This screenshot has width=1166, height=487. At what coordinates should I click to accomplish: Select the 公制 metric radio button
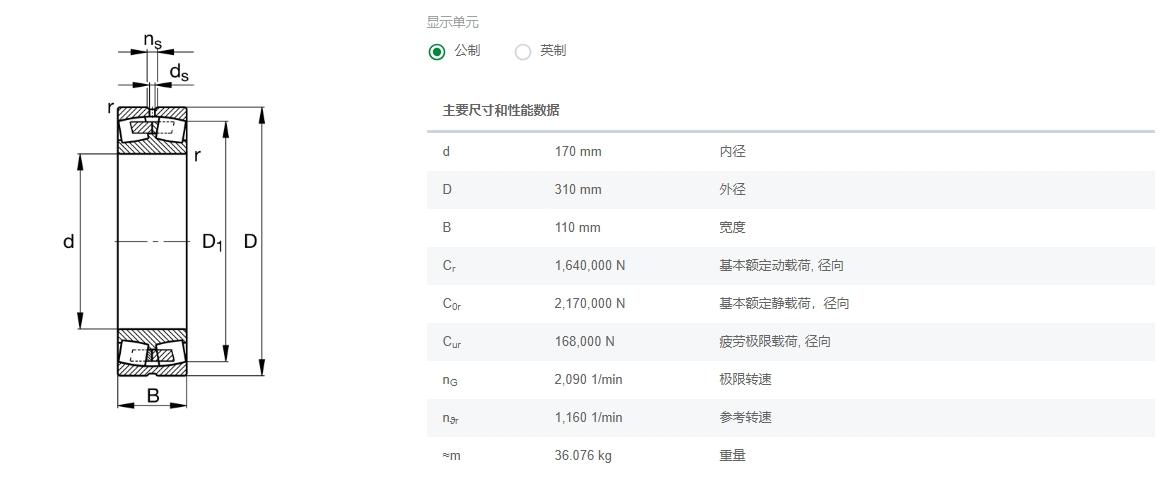pyautogui.click(x=437, y=51)
